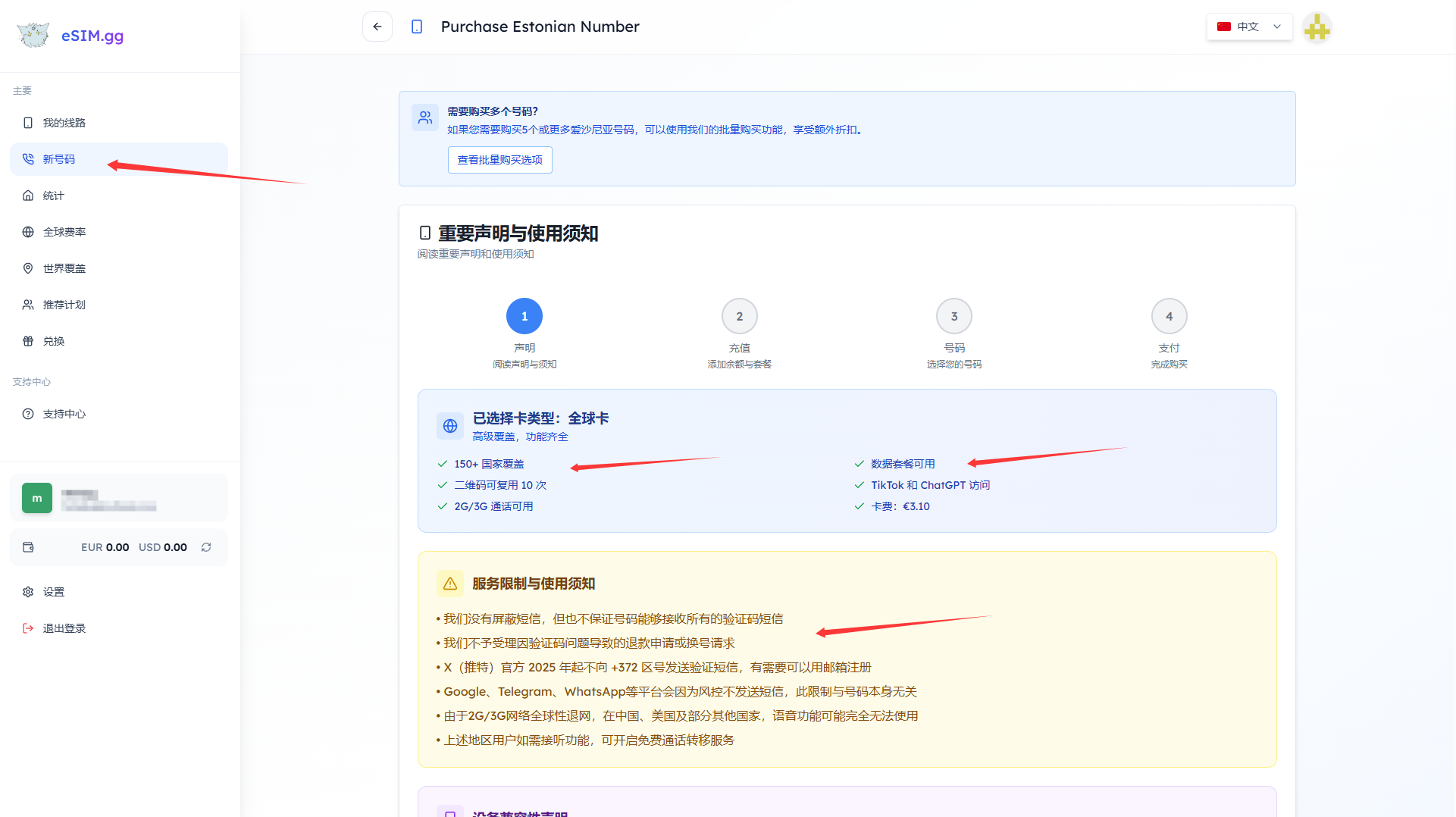The image size is (1456, 817).
Task: Click the globe icon for 全球卡 card type
Action: point(449,426)
